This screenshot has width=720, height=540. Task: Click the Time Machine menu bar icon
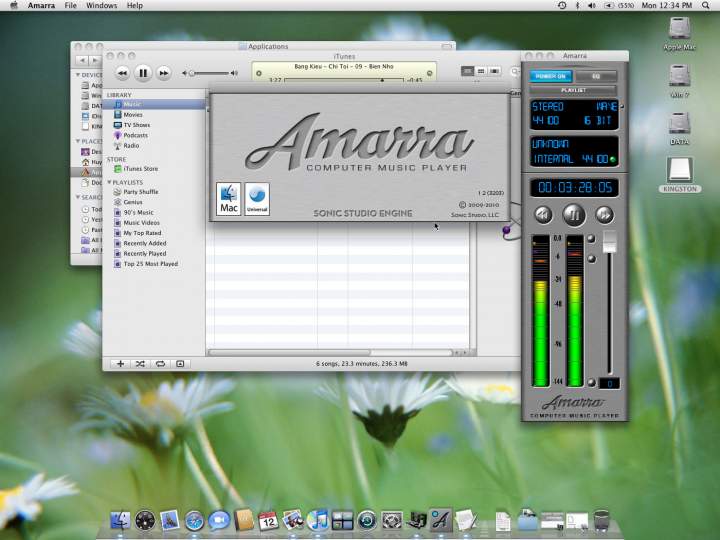point(562,6)
